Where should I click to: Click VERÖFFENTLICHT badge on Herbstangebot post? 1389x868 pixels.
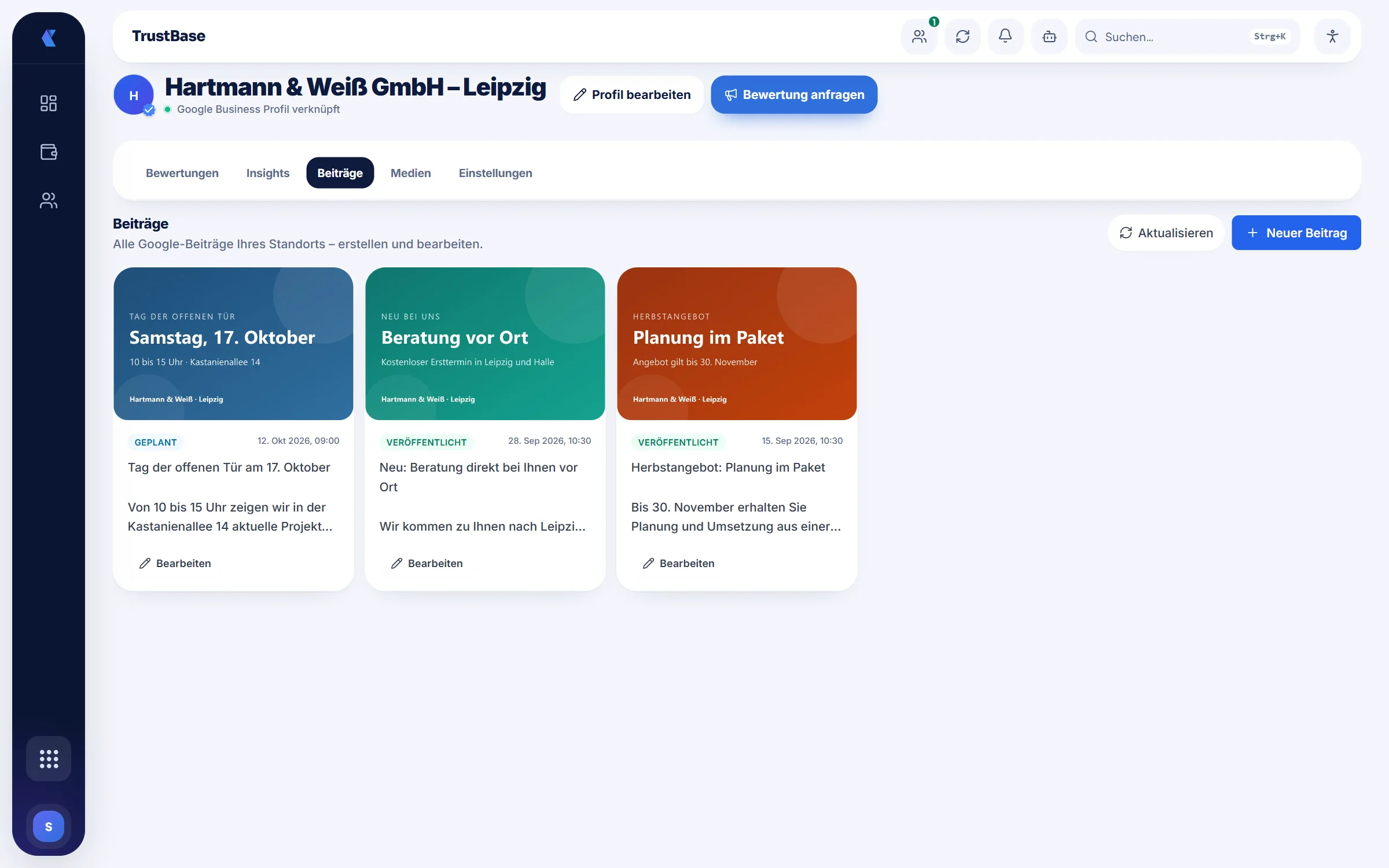tap(678, 442)
